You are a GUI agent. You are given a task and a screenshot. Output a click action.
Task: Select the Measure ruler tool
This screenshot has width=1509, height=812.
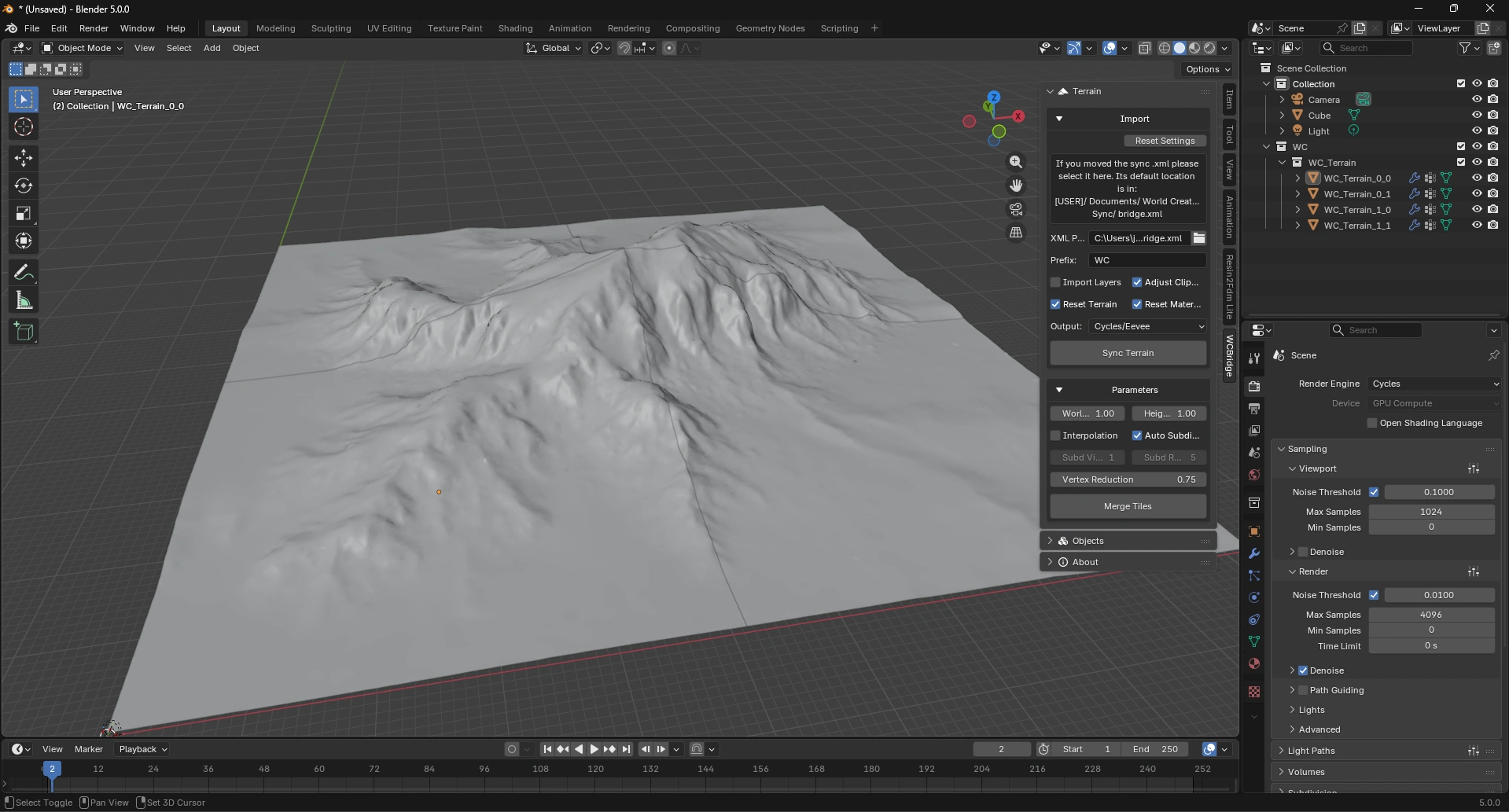pyautogui.click(x=24, y=301)
